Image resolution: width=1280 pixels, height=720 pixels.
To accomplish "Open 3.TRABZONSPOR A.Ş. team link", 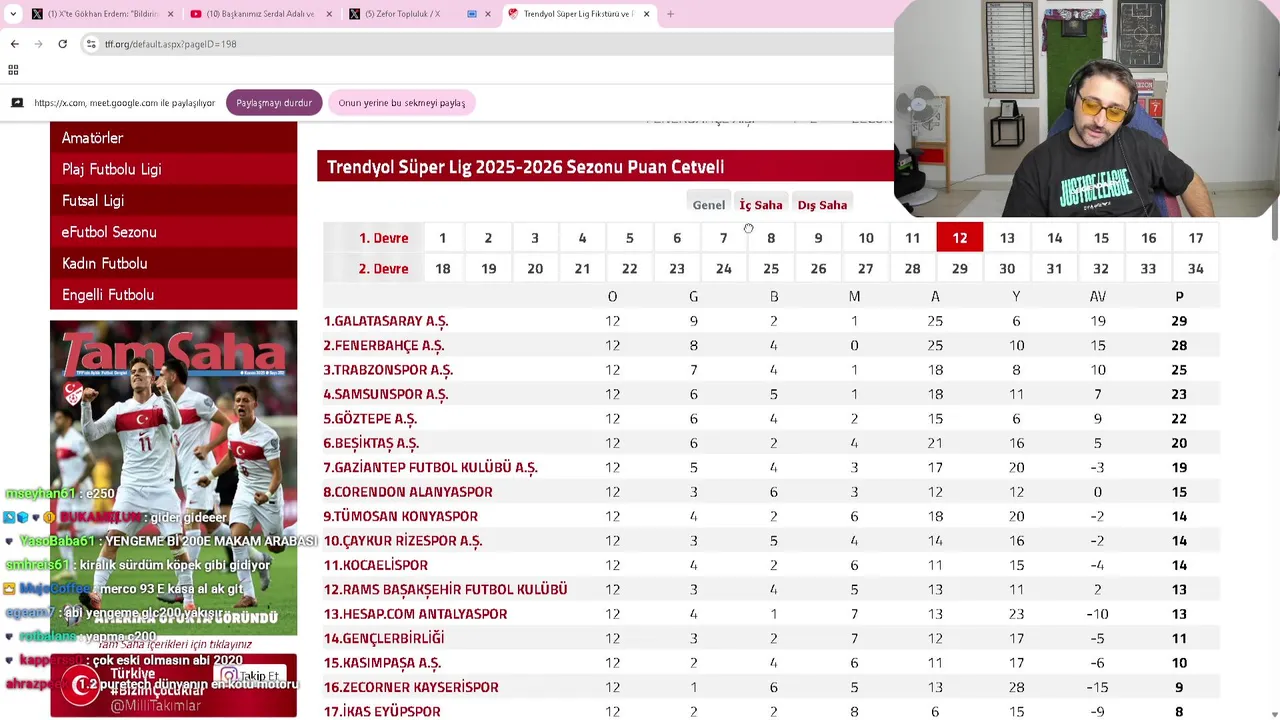I will coord(388,370).
